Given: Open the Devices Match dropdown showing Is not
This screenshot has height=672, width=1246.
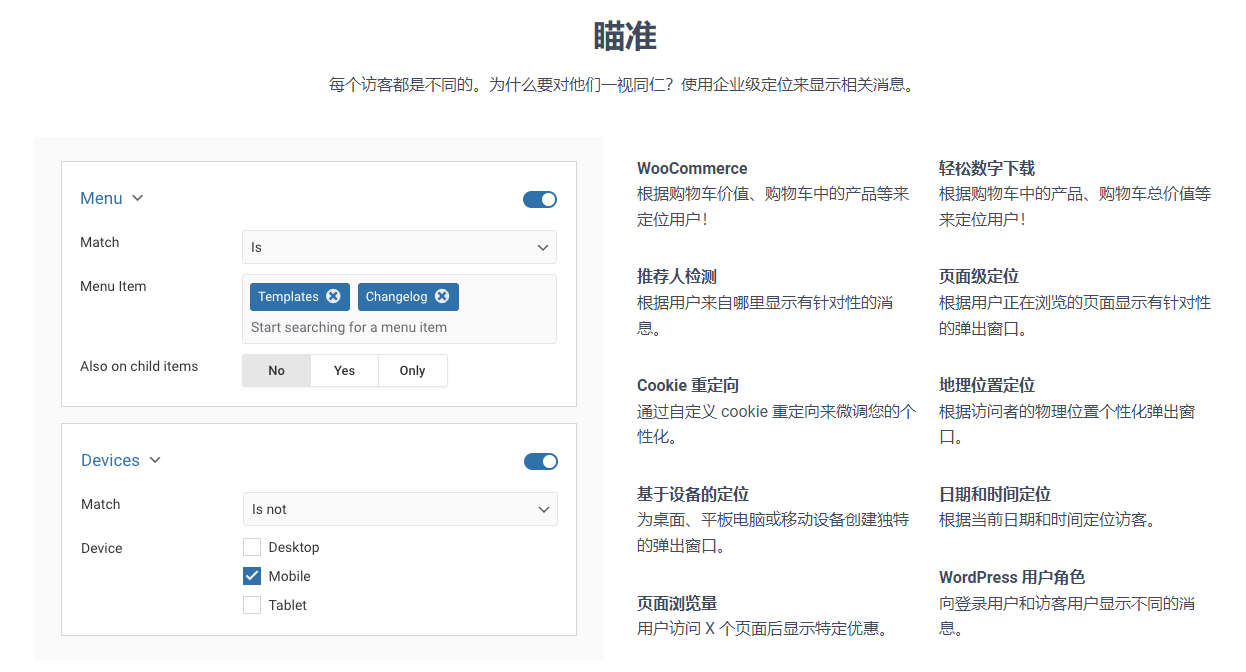Looking at the screenshot, I should click(x=400, y=509).
